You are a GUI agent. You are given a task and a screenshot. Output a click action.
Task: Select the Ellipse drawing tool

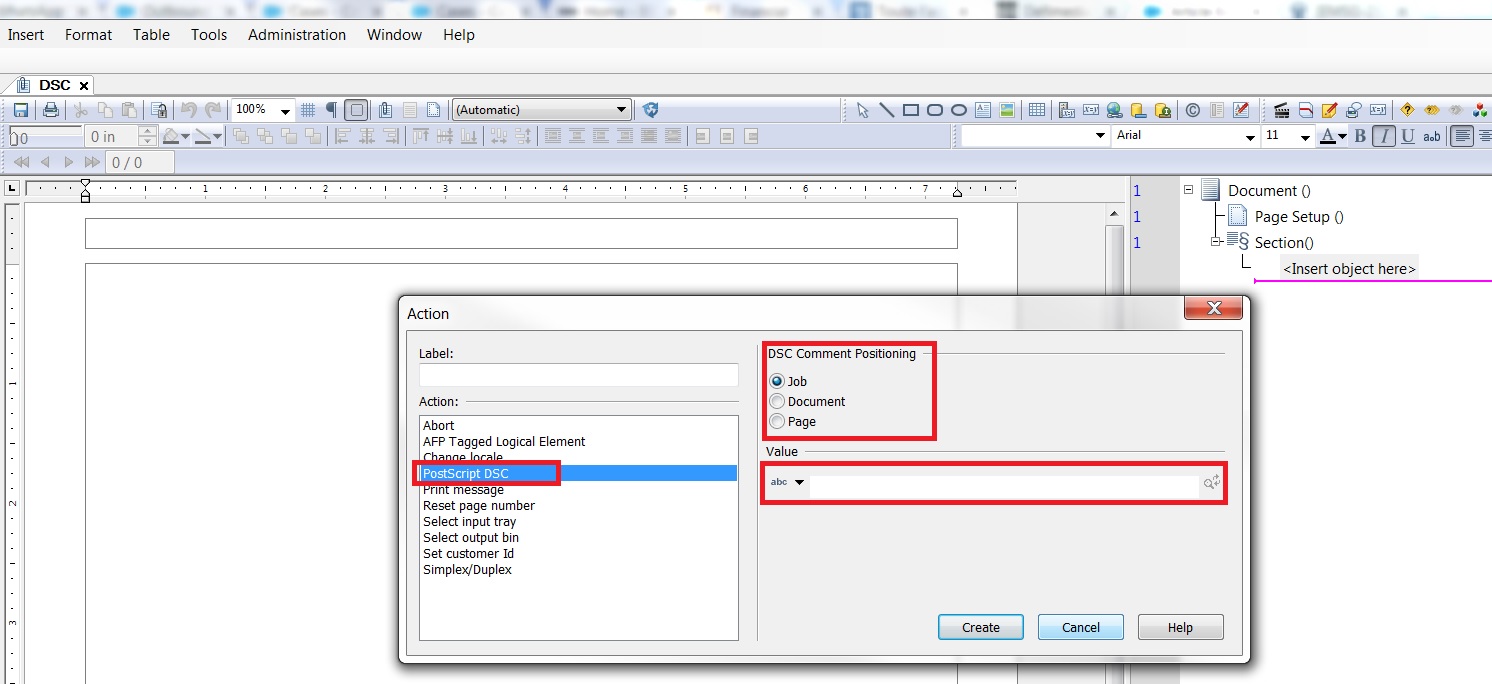point(958,110)
